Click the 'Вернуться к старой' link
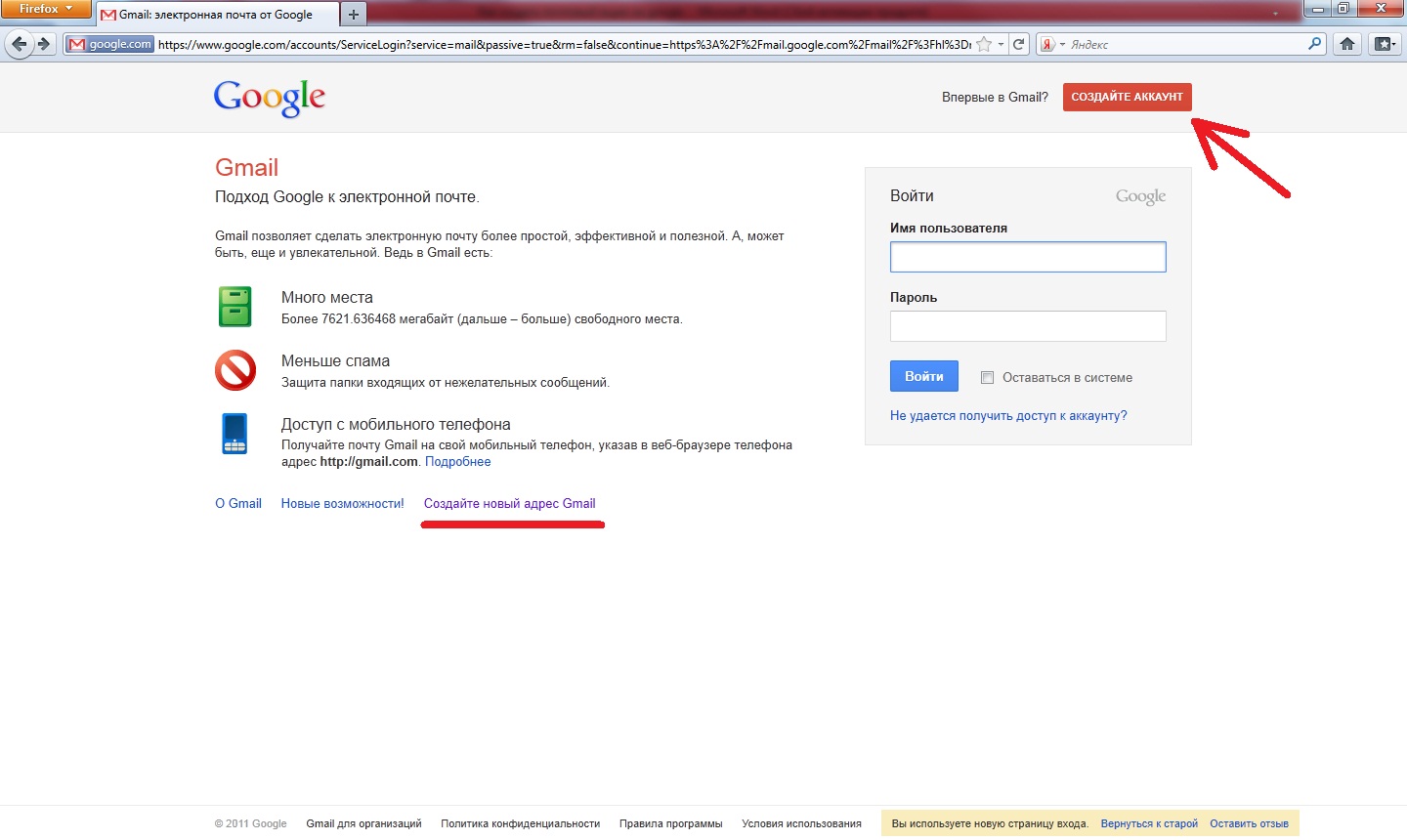 [x=1149, y=823]
